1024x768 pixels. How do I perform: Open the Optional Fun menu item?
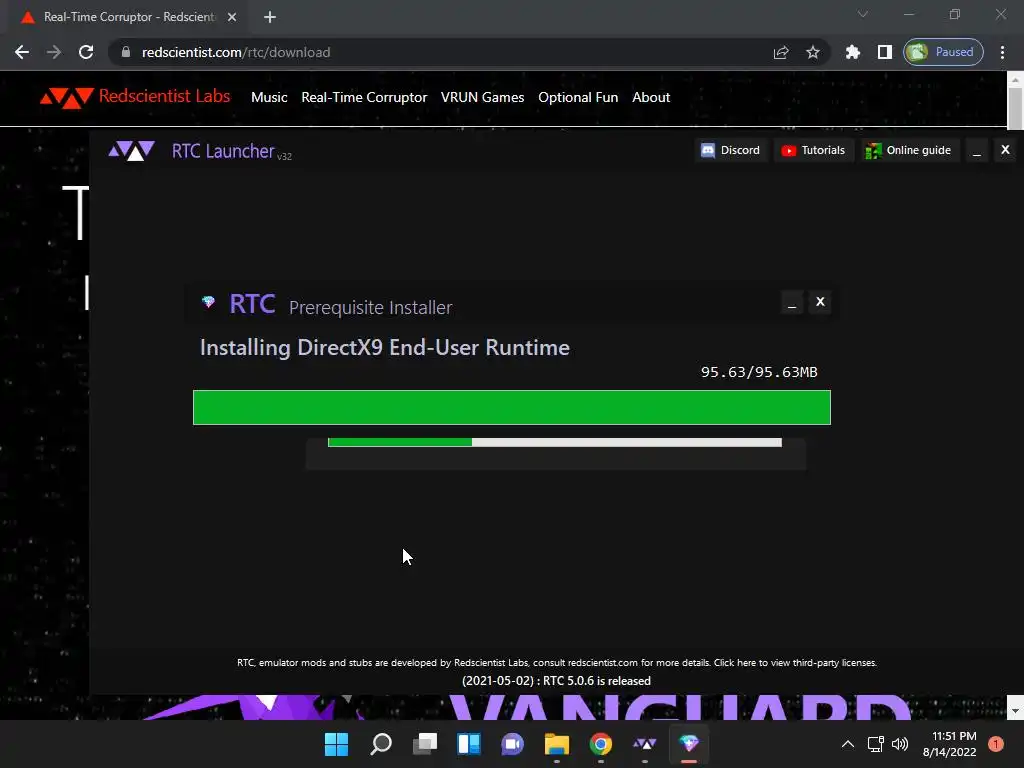[578, 97]
